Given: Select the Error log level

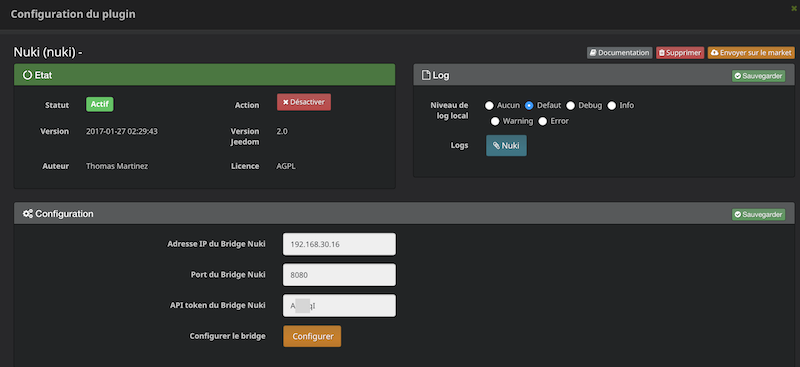Looking at the screenshot, I should (x=542, y=121).
